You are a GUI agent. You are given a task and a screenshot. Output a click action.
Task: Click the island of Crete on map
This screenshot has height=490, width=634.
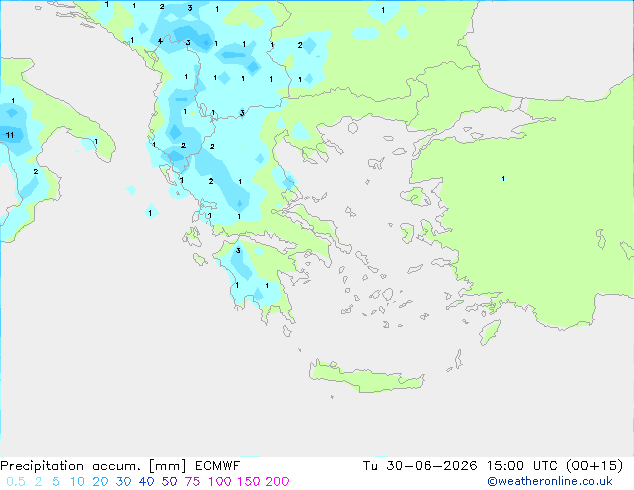coord(367,376)
